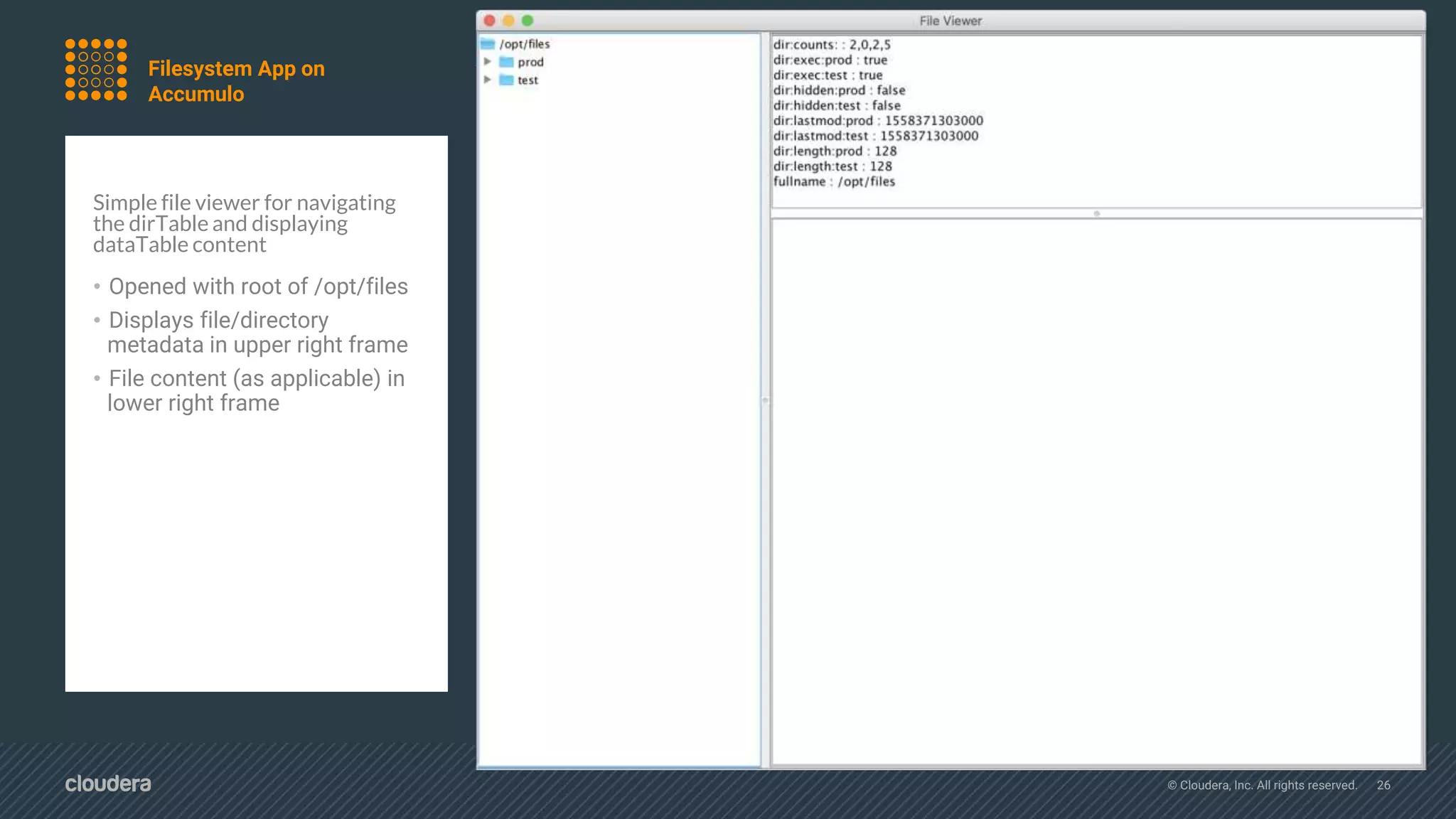Screen dimensions: 1456x819
Task: Click the 'dir:counts: : 2,0,2,5' line
Action: (832, 45)
